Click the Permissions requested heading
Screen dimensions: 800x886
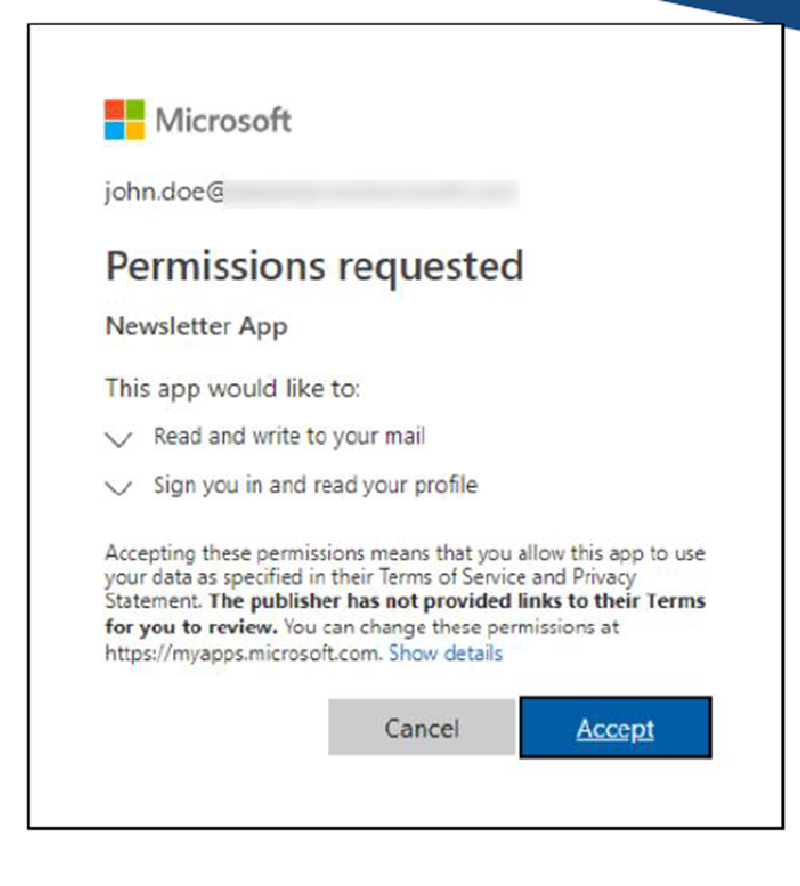tap(315, 267)
